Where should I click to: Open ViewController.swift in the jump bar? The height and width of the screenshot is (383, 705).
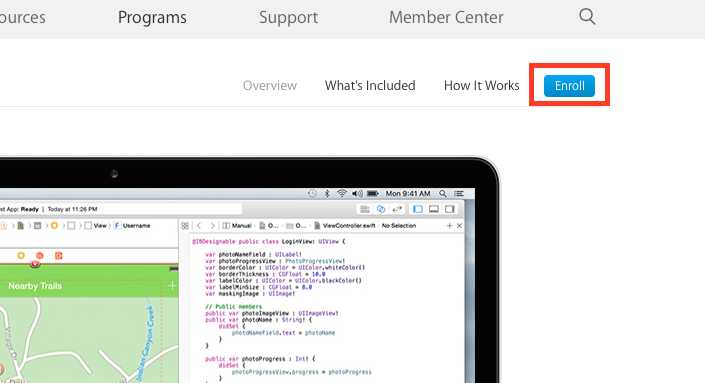click(x=344, y=226)
